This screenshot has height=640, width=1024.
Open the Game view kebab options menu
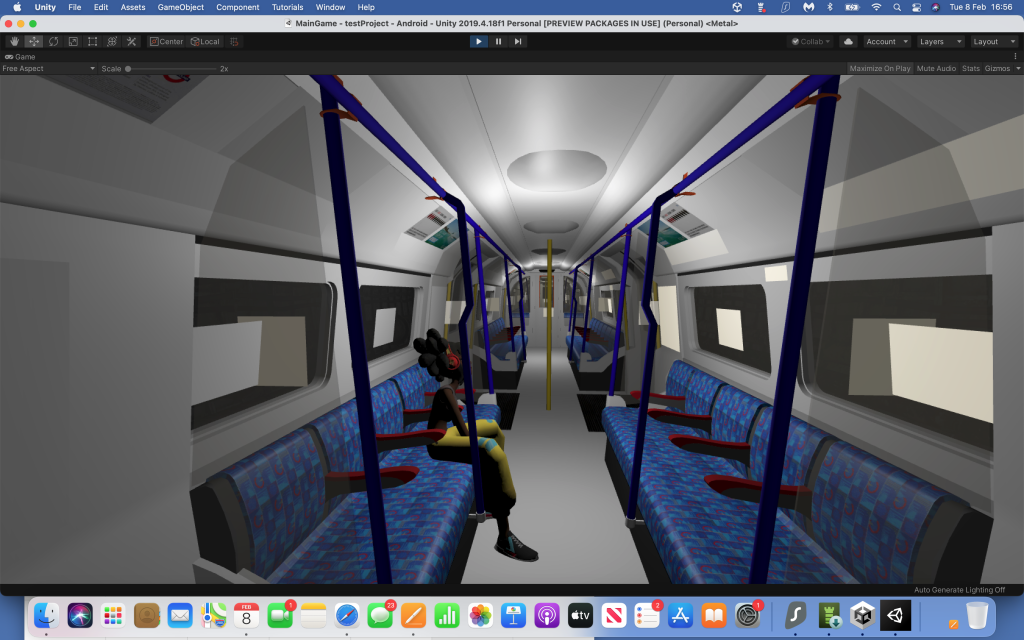tap(1016, 57)
